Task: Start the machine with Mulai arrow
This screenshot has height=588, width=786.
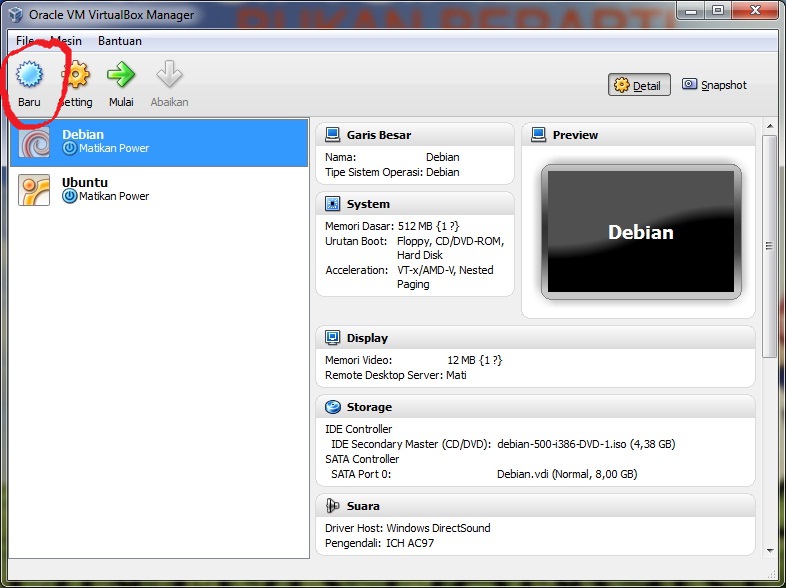Action: click(x=121, y=84)
